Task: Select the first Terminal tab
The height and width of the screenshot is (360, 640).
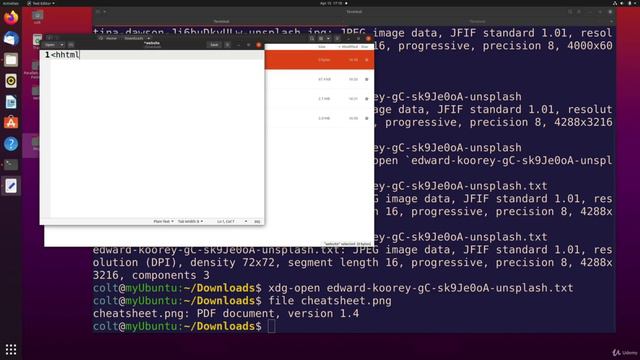Action: tap(221, 21)
